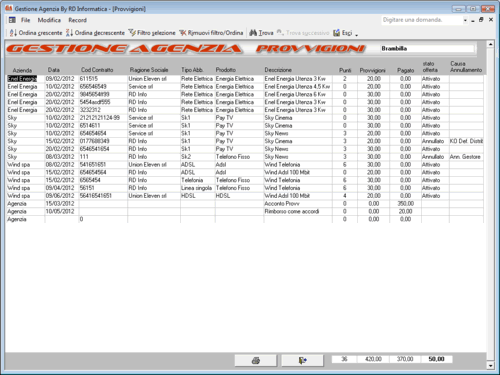
Task: Open the Modifica menu
Action: 49,20
